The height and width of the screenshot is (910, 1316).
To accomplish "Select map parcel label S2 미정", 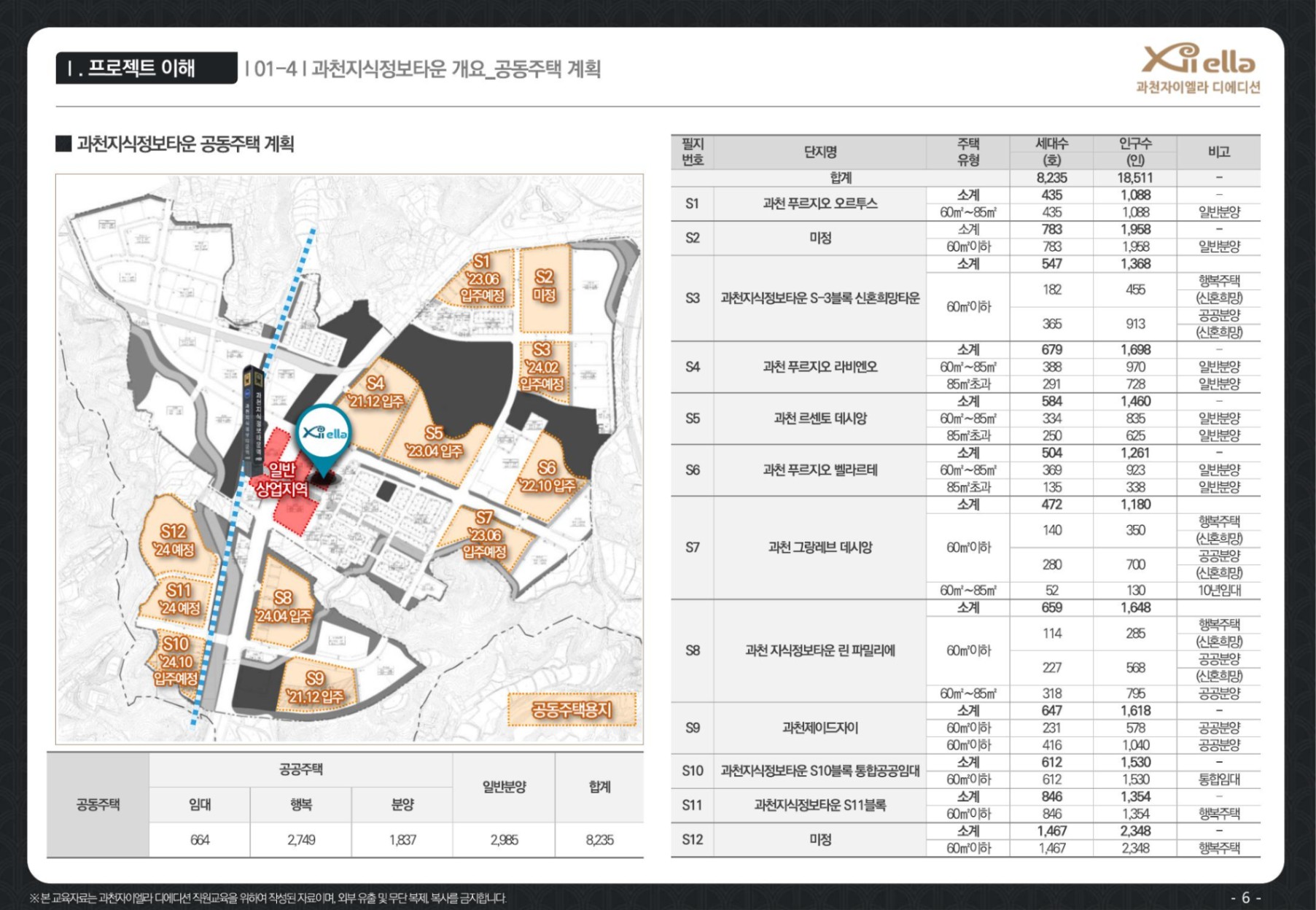I will (545, 286).
